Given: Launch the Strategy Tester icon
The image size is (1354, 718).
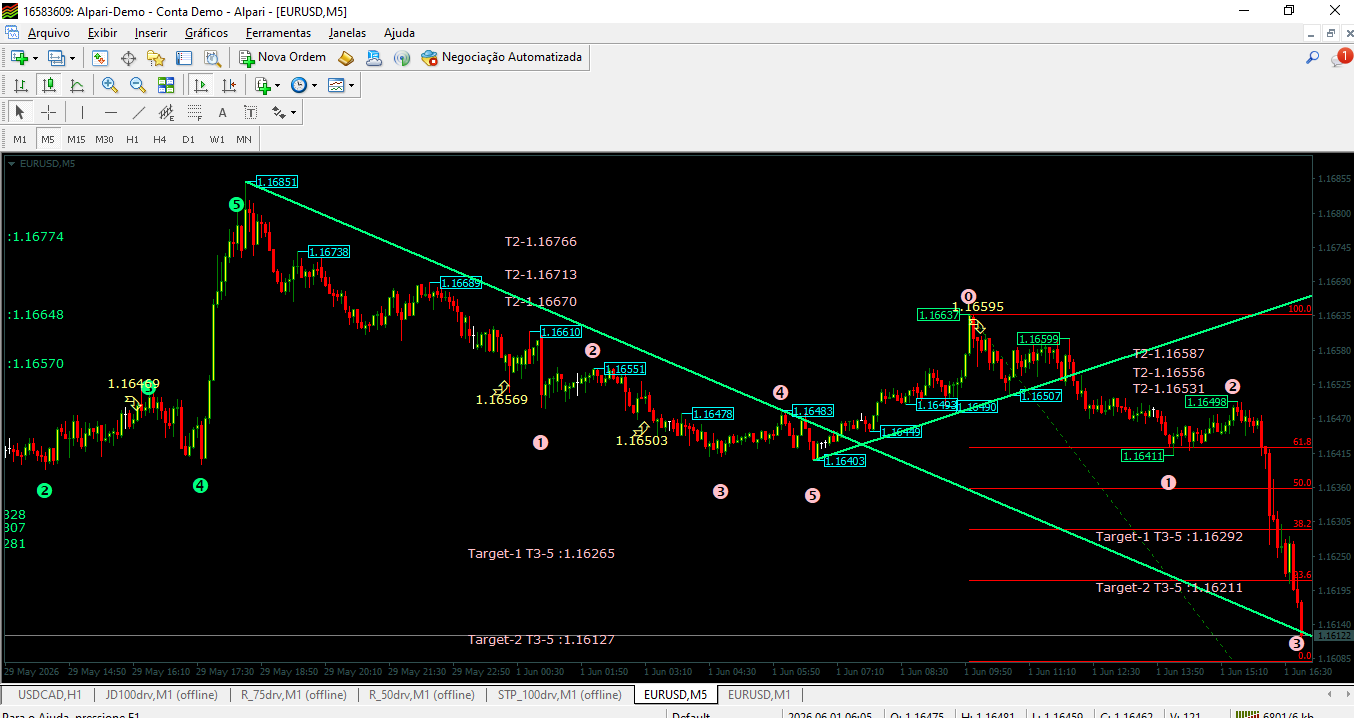Looking at the screenshot, I should pyautogui.click(x=212, y=58).
